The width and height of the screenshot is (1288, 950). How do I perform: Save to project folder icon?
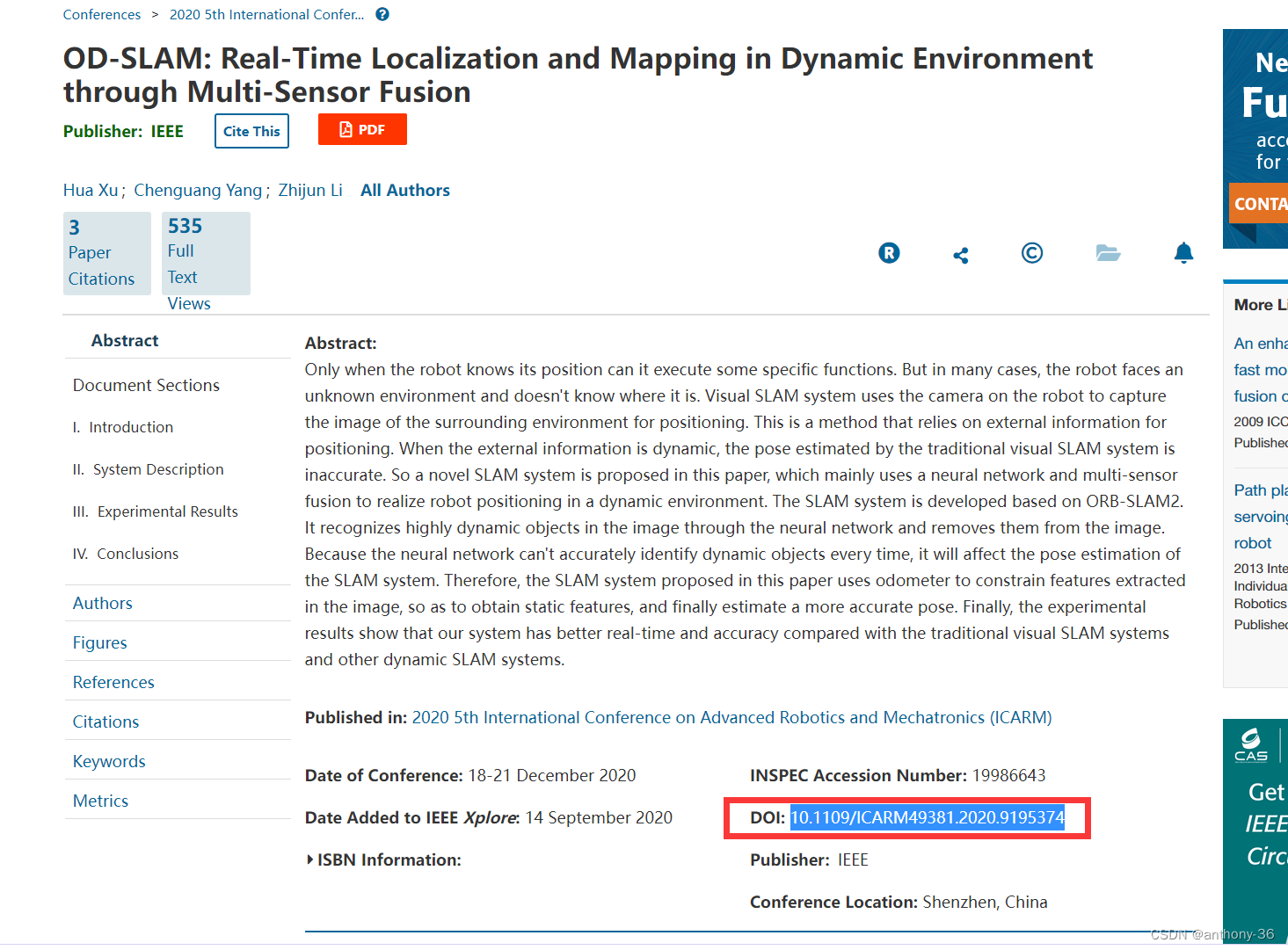point(1108,253)
